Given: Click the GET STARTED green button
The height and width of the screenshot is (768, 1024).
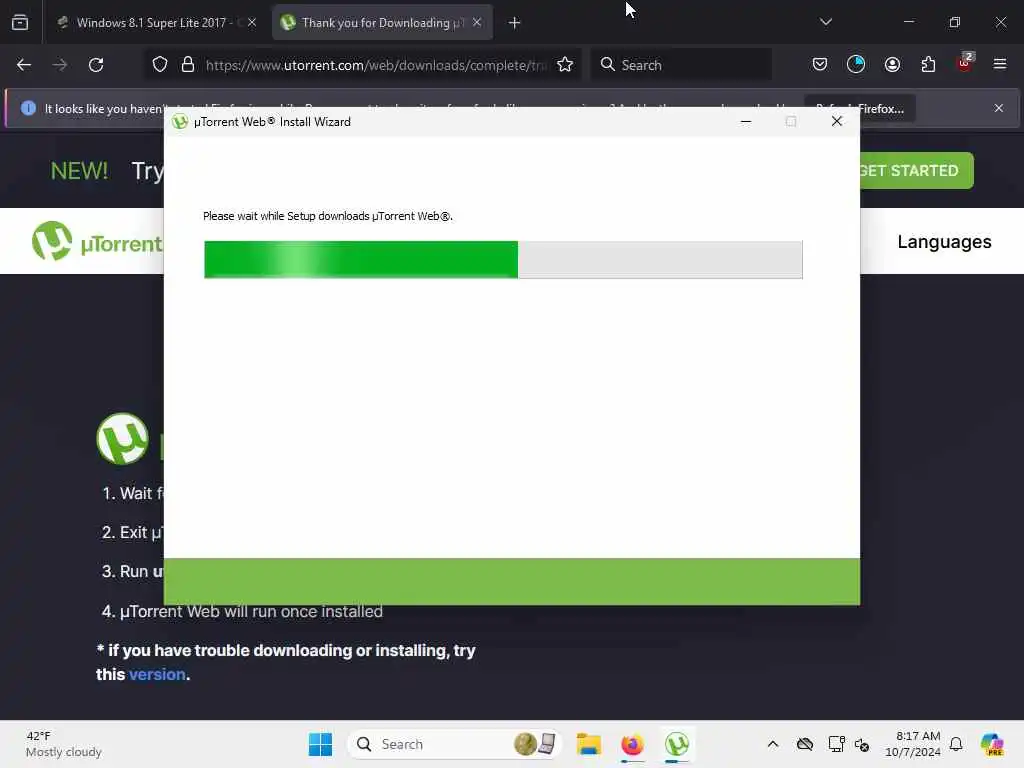Looking at the screenshot, I should coord(916,170).
